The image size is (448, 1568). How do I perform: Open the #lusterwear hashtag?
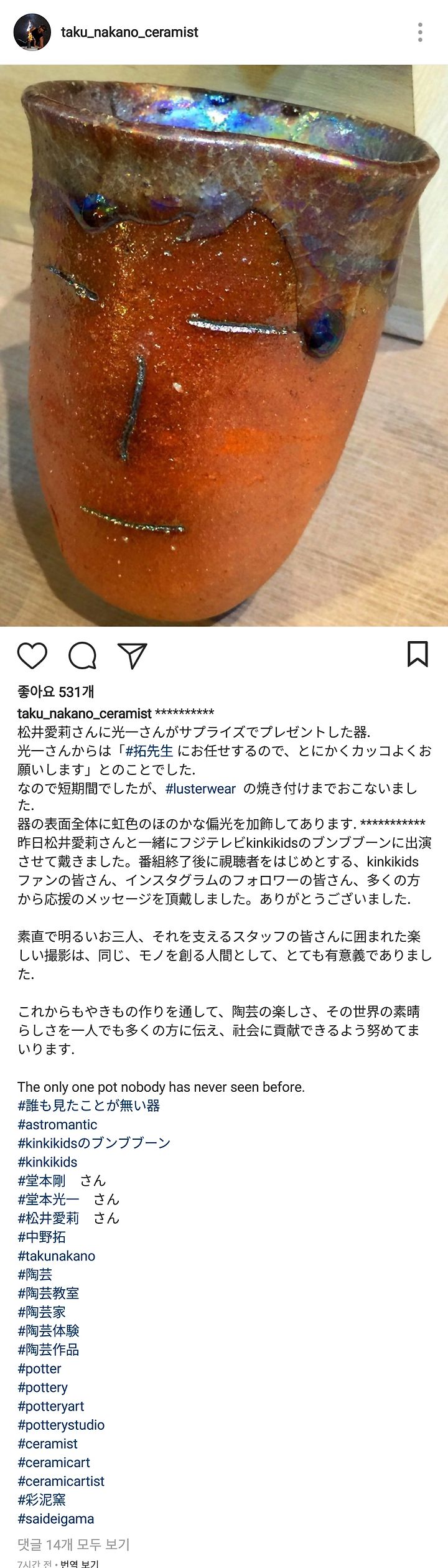200,789
